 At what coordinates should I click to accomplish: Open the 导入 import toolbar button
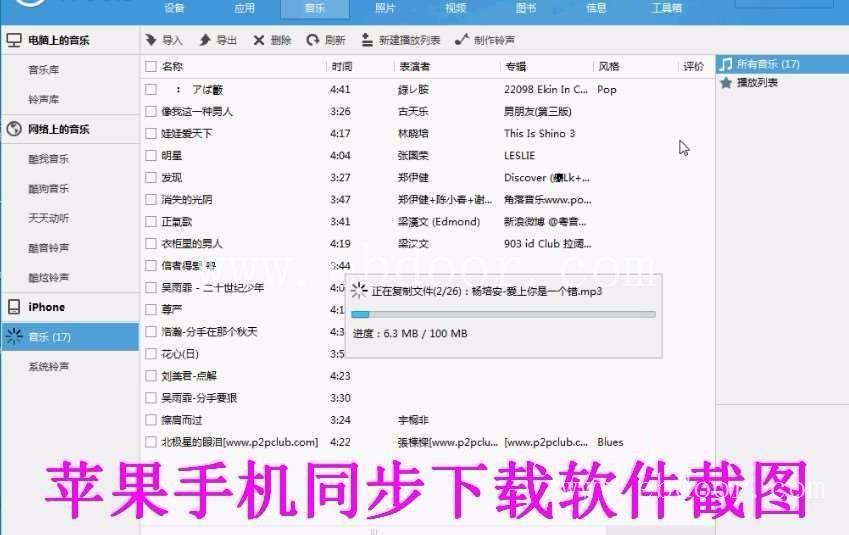pyautogui.click(x=164, y=40)
